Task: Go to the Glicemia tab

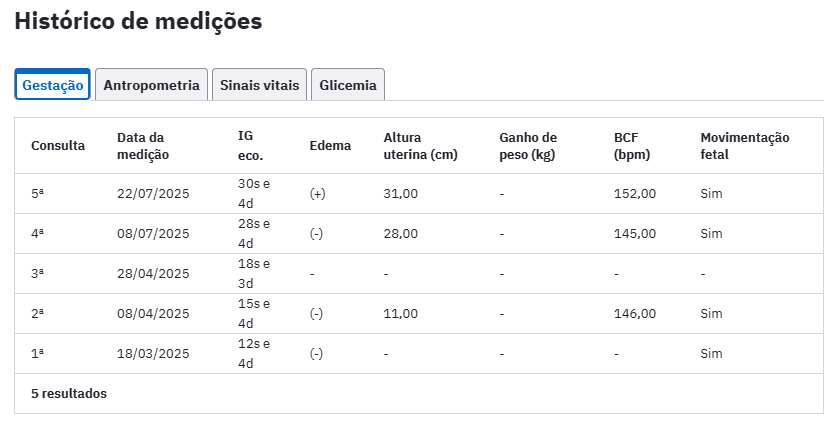Action: coord(348,85)
